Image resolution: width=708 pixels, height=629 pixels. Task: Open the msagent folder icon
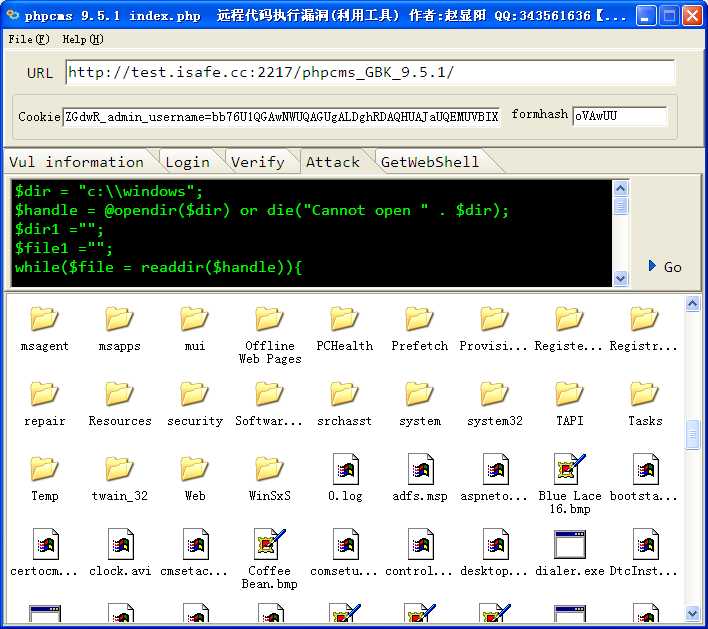(x=44, y=318)
